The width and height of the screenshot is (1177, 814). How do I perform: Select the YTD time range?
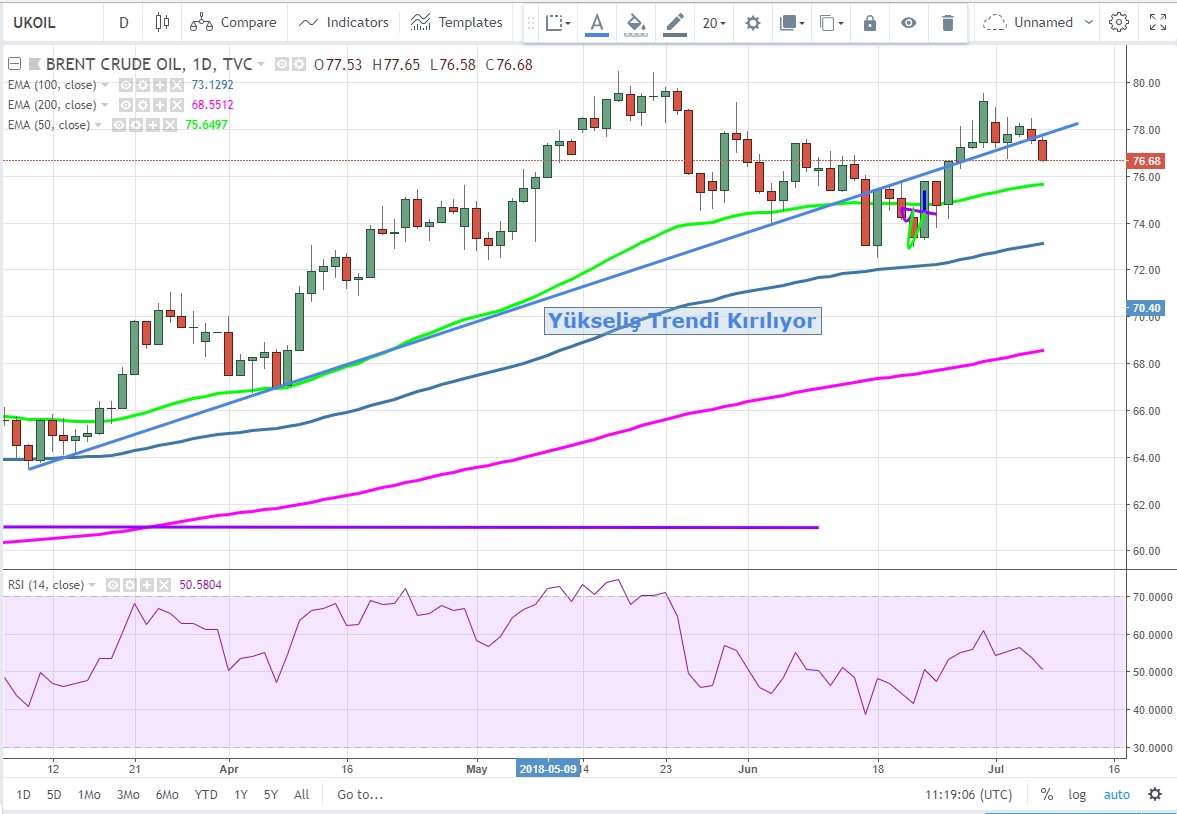coord(206,795)
